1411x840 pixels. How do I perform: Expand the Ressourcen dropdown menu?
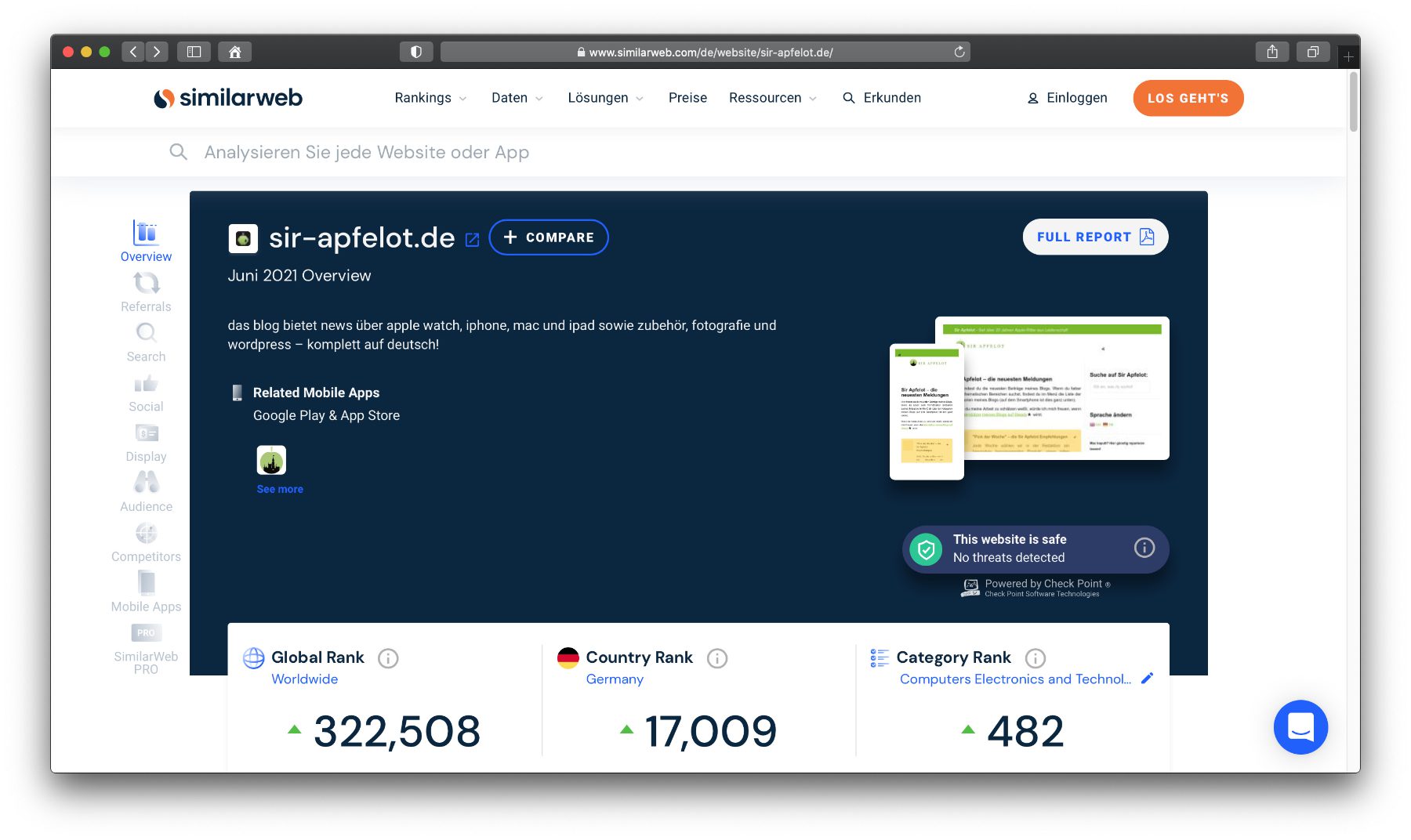point(772,98)
